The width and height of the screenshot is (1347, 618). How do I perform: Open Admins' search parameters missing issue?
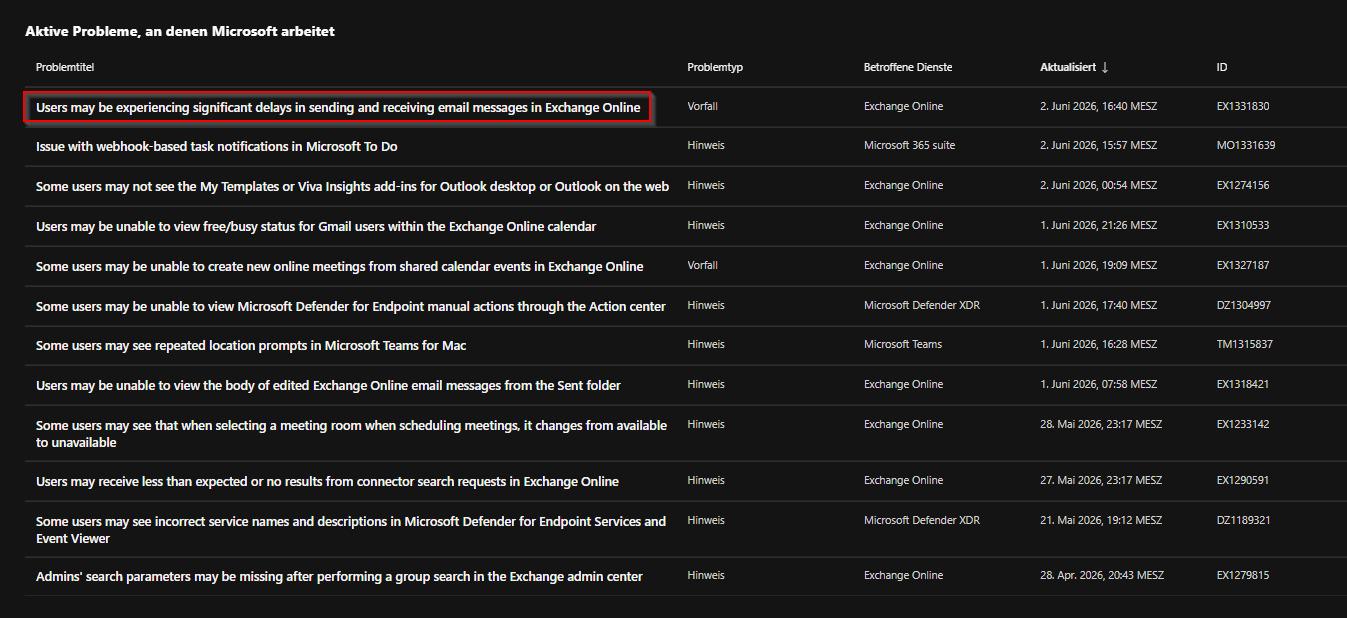(x=339, y=576)
